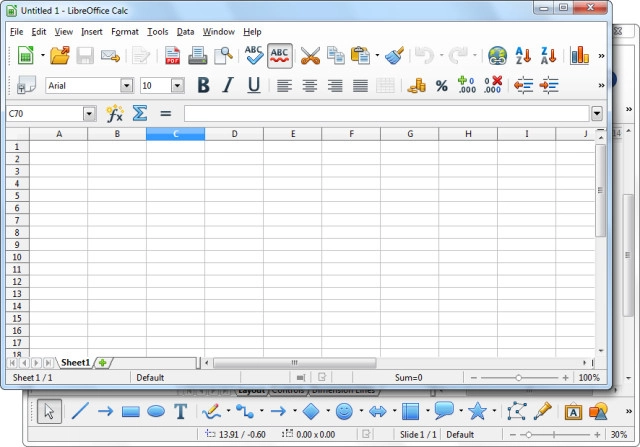The image size is (640, 447).
Task: Open the Styles and Formatting icon
Action: tap(27, 85)
